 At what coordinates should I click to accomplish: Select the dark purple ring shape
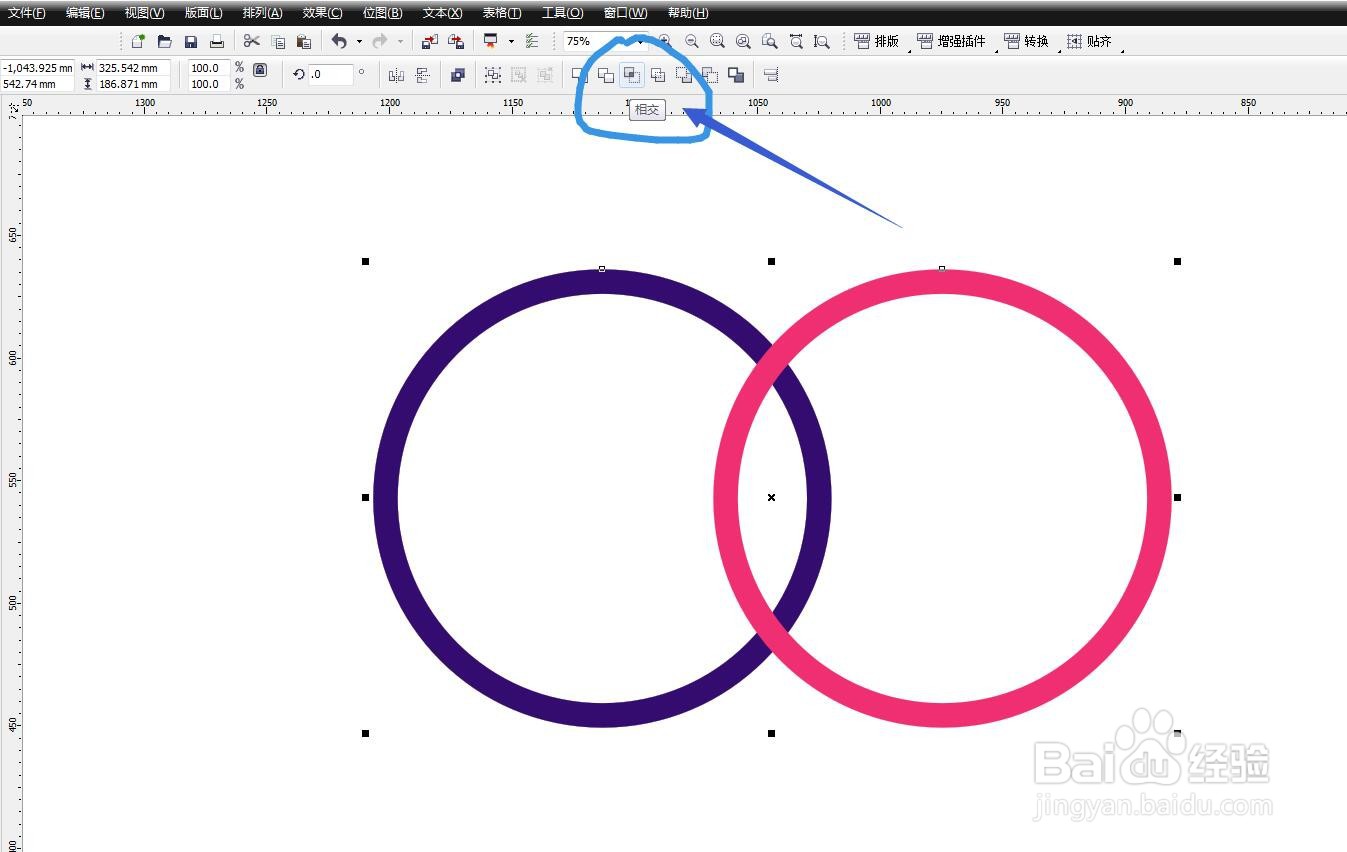(387, 498)
